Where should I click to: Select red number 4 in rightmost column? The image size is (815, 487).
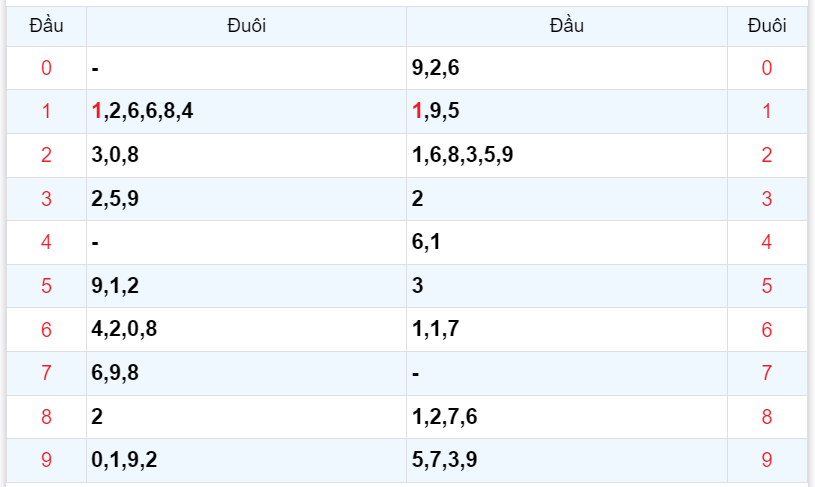766,242
